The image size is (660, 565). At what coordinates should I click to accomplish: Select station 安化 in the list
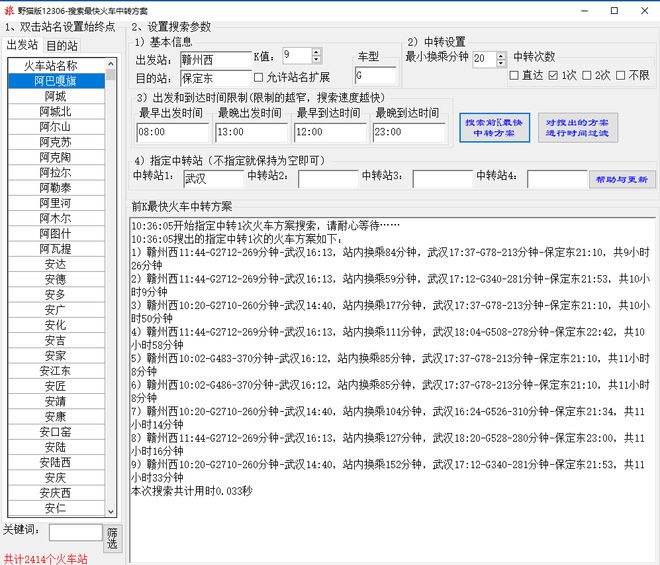56,325
